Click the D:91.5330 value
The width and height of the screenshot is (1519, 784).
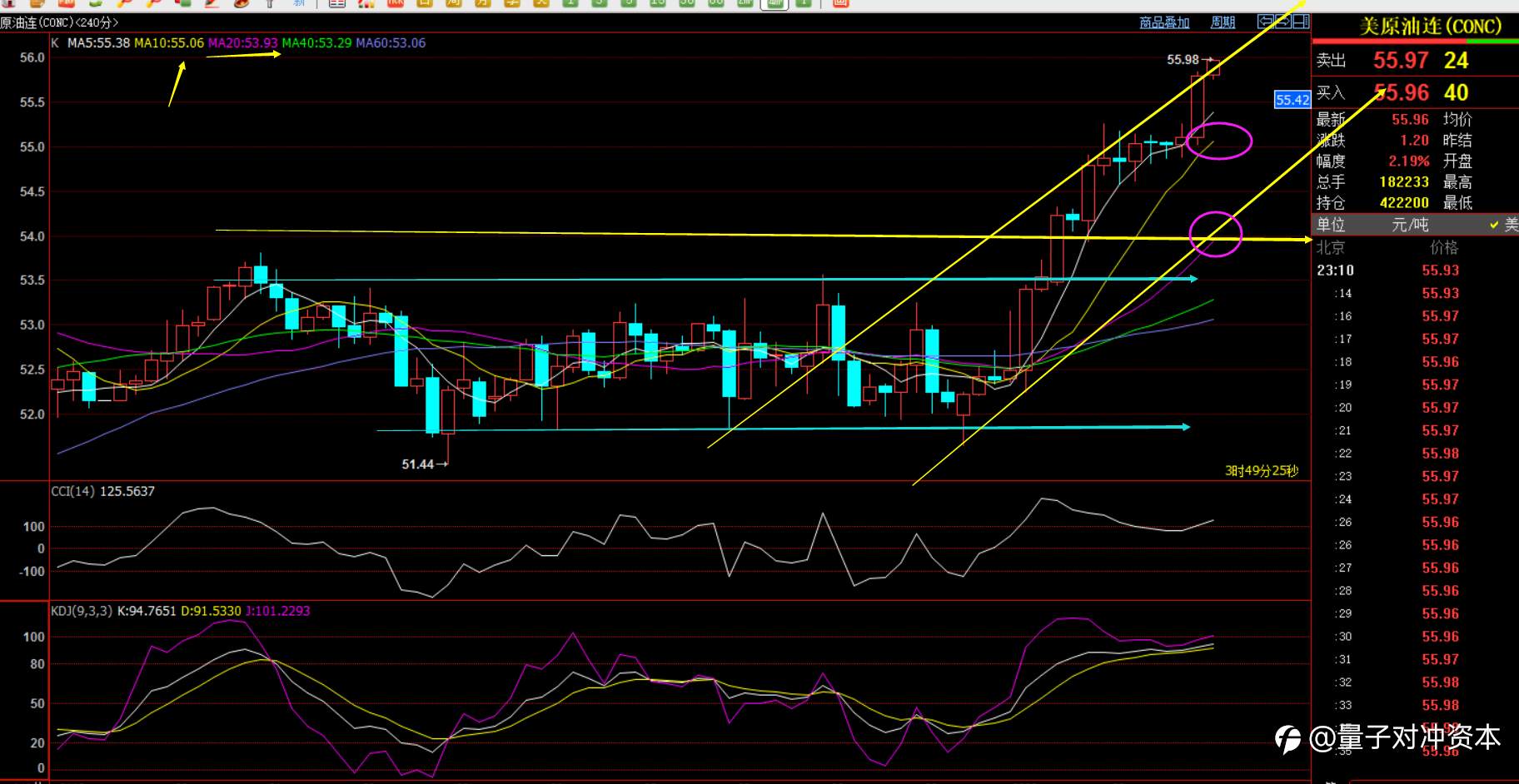pyautogui.click(x=211, y=611)
